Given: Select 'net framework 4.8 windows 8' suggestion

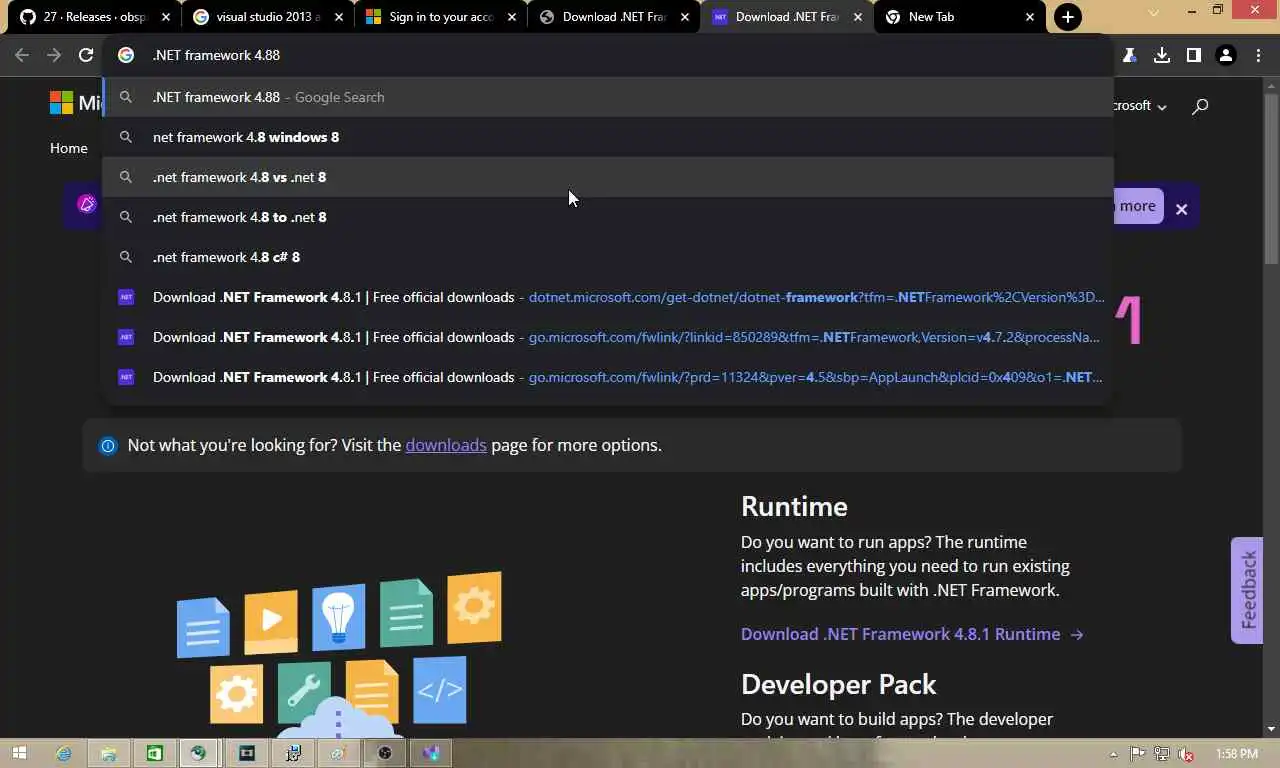Looking at the screenshot, I should [x=608, y=137].
